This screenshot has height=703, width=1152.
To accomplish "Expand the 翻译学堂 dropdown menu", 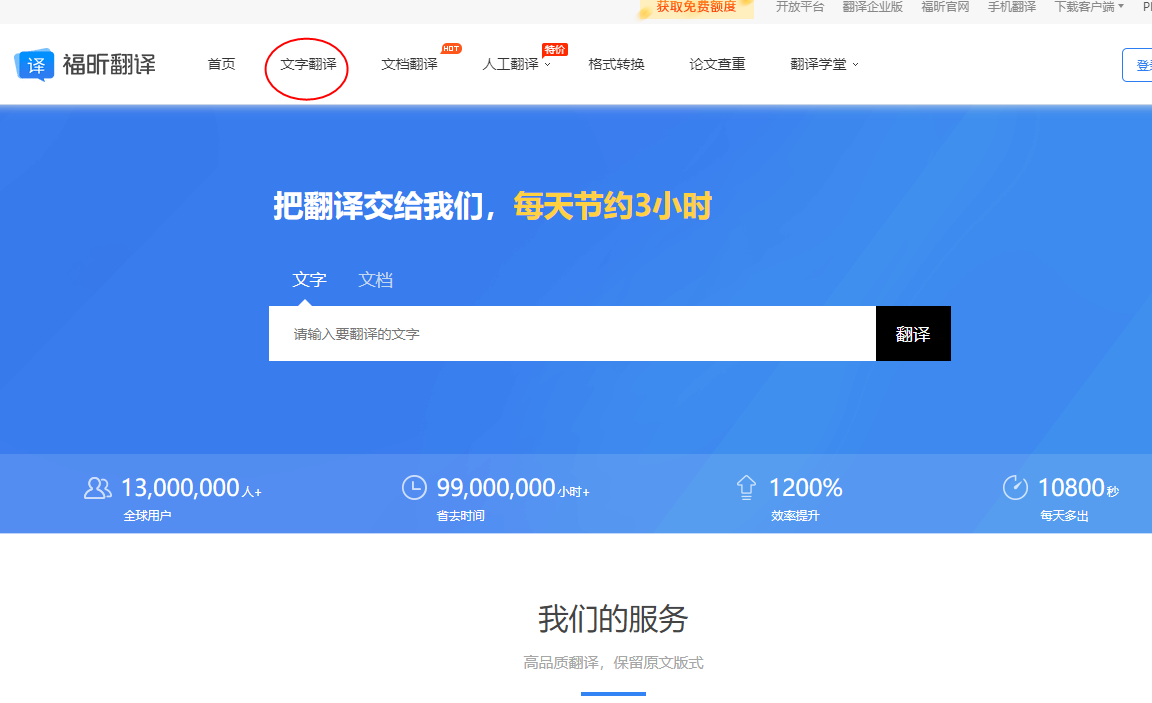I will click(x=824, y=65).
